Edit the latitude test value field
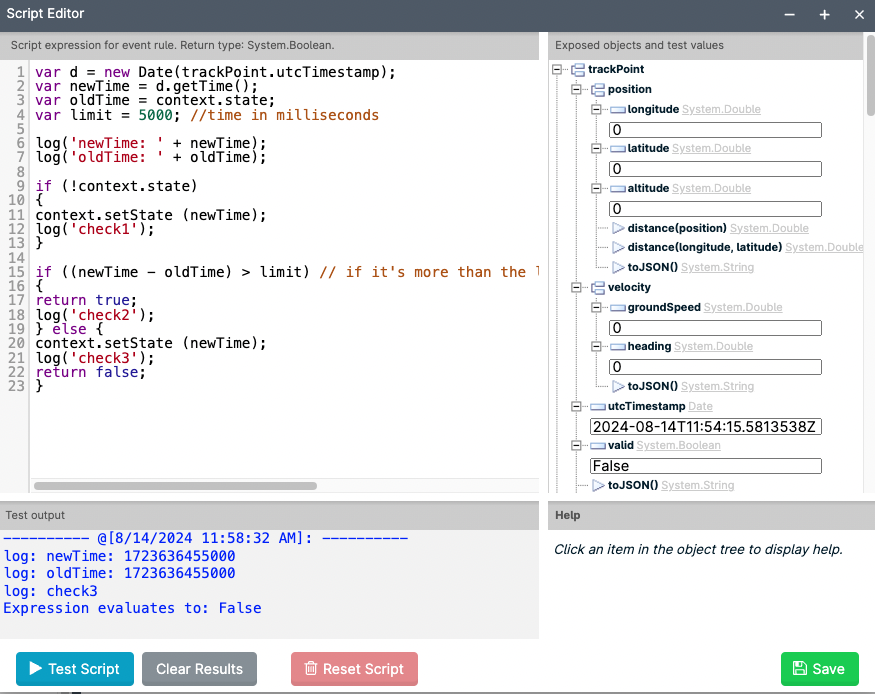This screenshot has height=694, width=875. 715,169
